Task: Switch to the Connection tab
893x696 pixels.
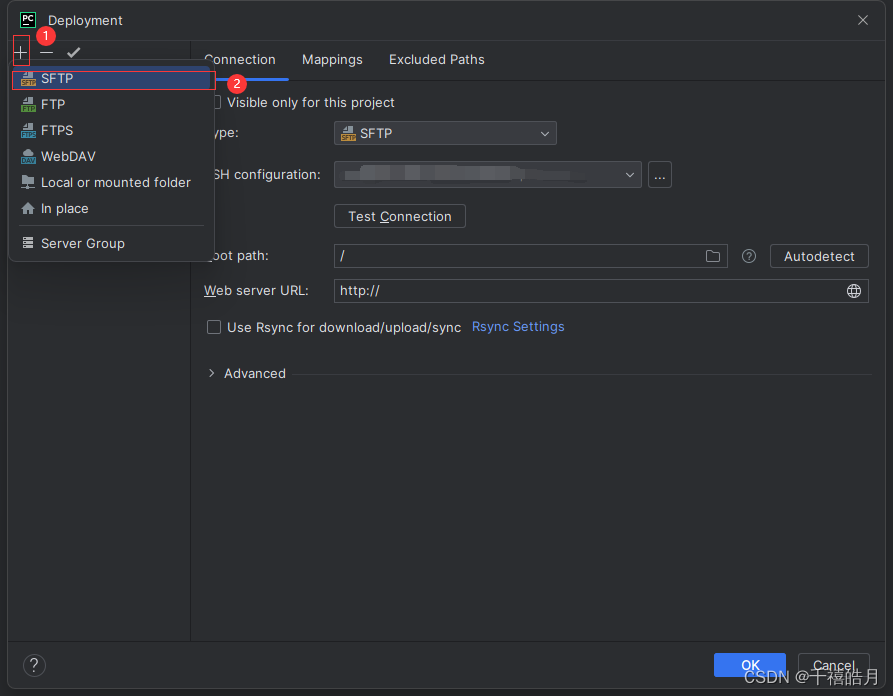Action: [240, 60]
